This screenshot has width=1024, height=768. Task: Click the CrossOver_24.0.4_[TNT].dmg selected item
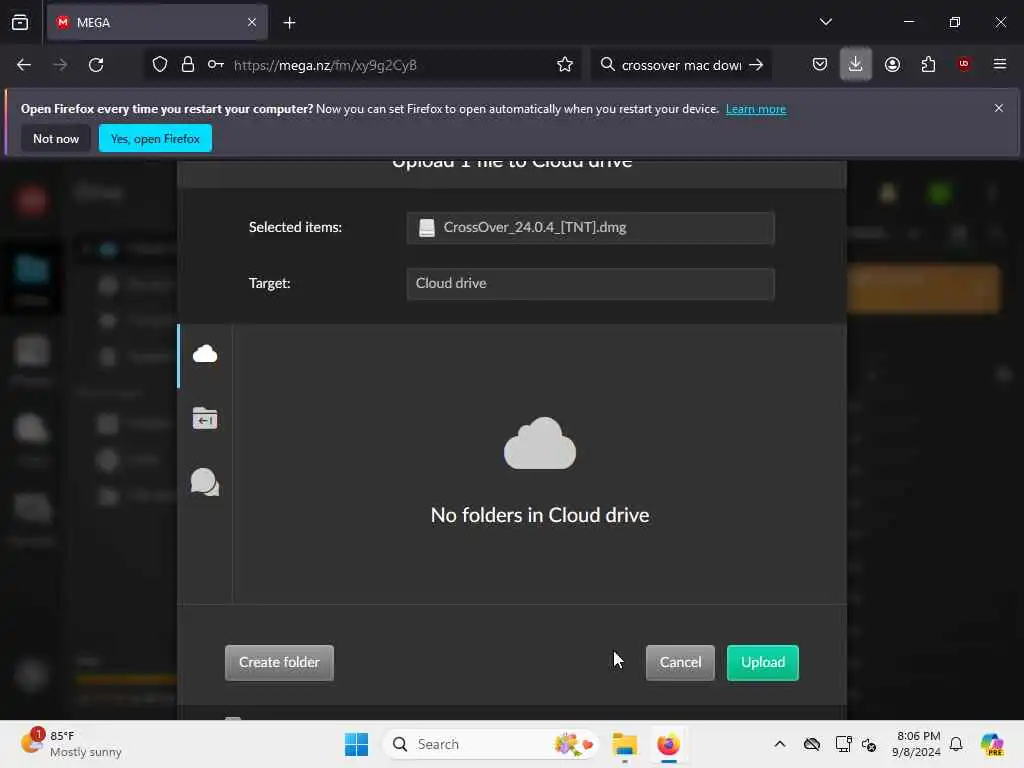tap(590, 227)
